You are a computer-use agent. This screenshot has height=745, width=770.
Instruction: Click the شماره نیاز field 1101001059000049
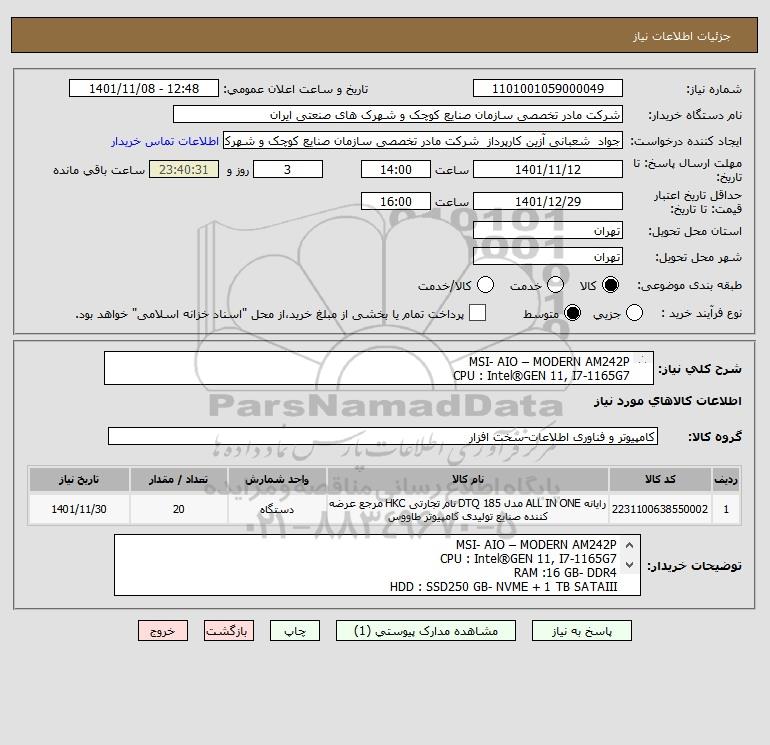click(x=548, y=88)
